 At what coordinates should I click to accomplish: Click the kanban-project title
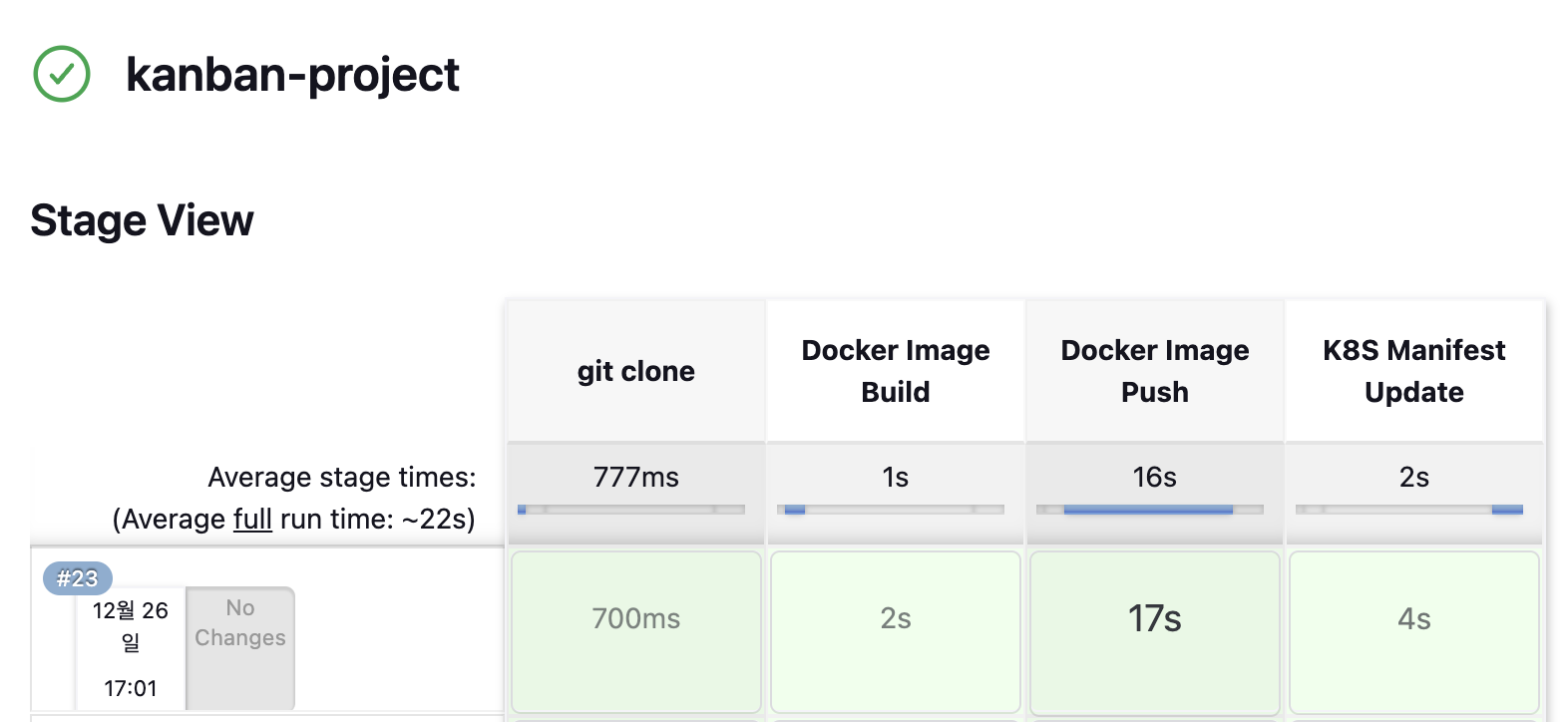coord(292,75)
